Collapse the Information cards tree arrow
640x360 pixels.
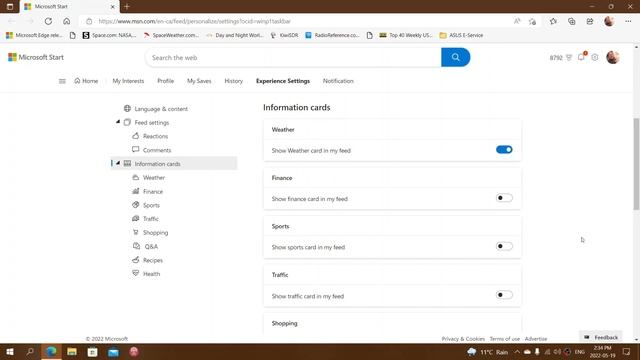[x=118, y=163]
